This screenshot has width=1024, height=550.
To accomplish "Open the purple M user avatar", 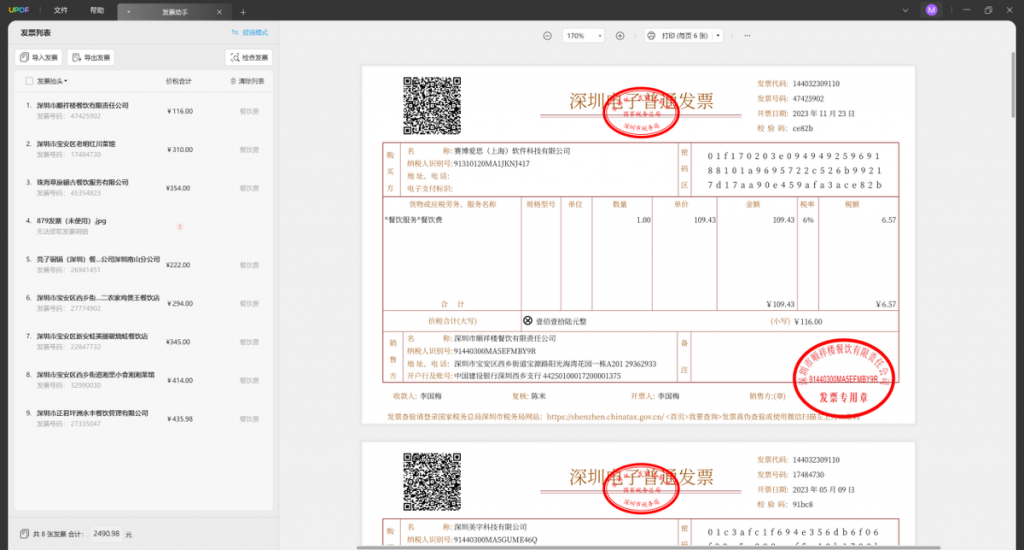I will click(x=931, y=10).
